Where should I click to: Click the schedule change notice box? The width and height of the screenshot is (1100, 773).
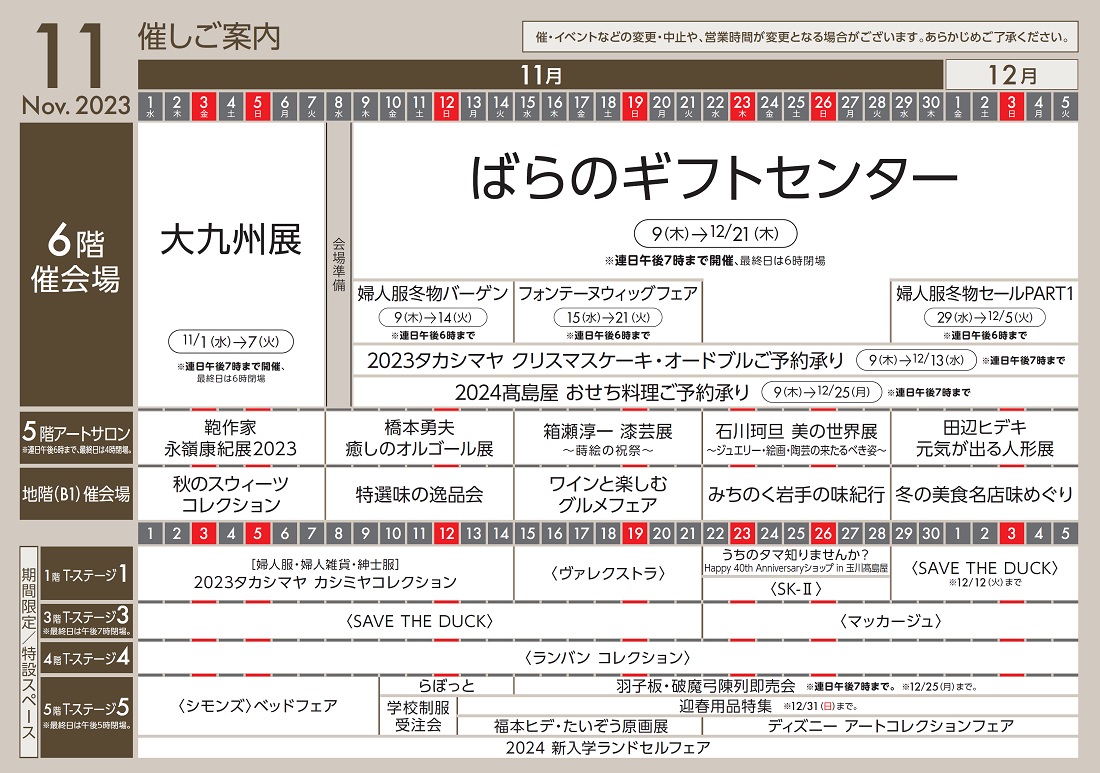[800, 37]
